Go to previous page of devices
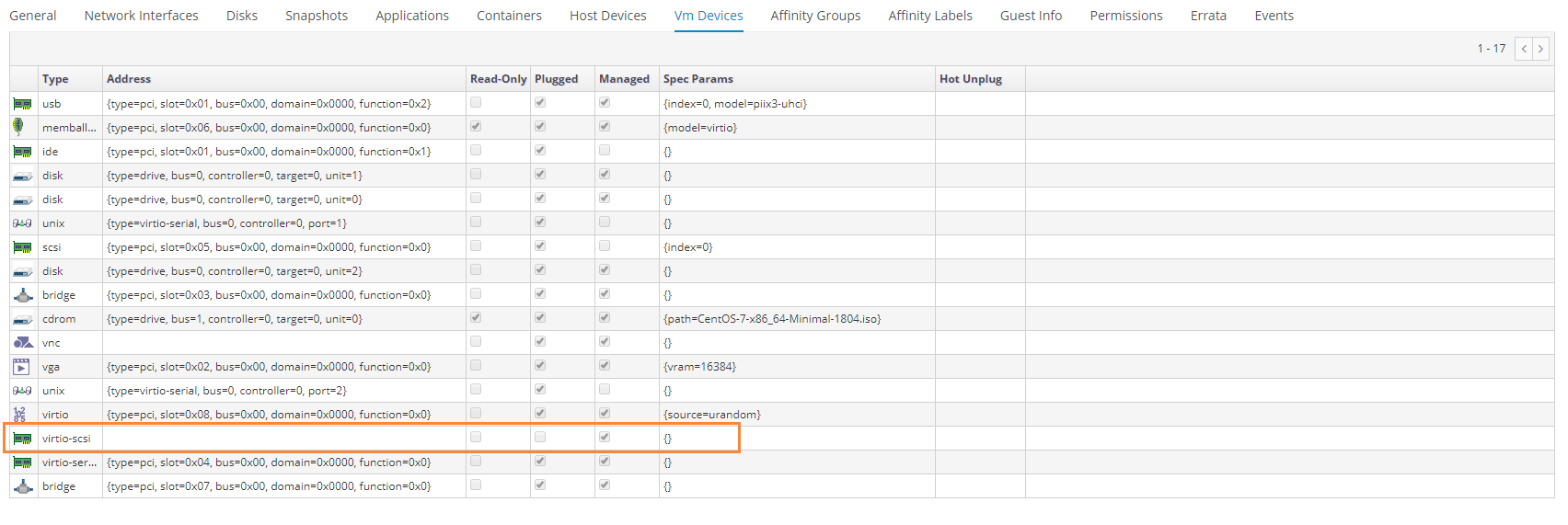The image size is (1568, 525). click(1524, 49)
